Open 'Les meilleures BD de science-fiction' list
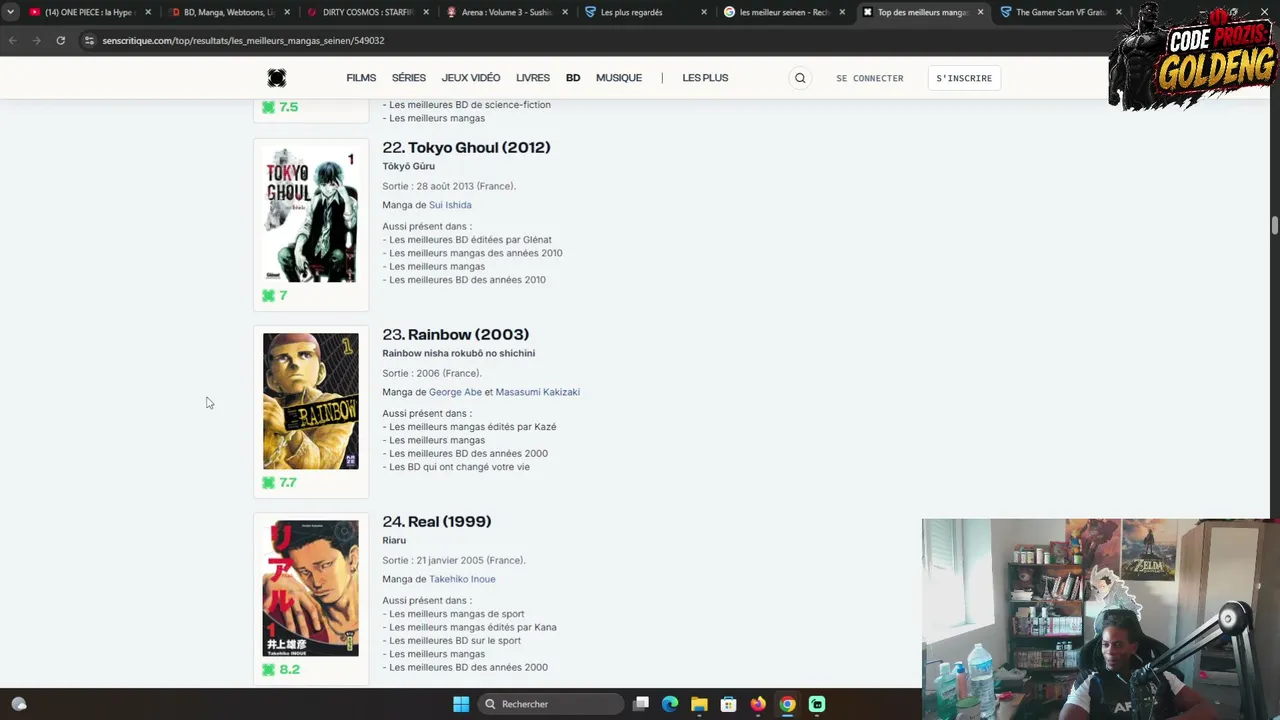Screen dimensions: 1280x720 (470, 105)
